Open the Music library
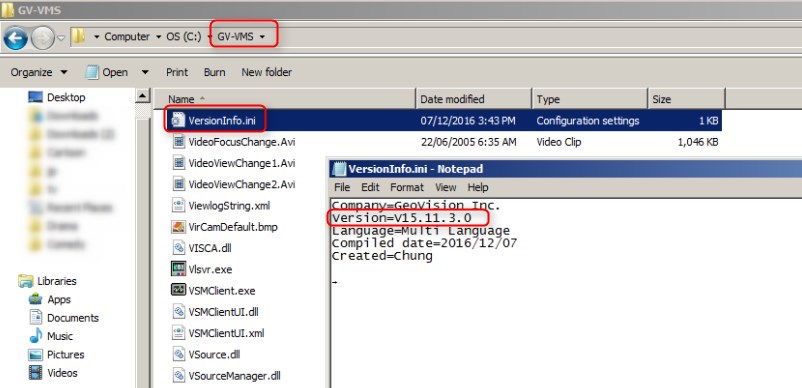The width and height of the screenshot is (802, 388). click(x=60, y=336)
